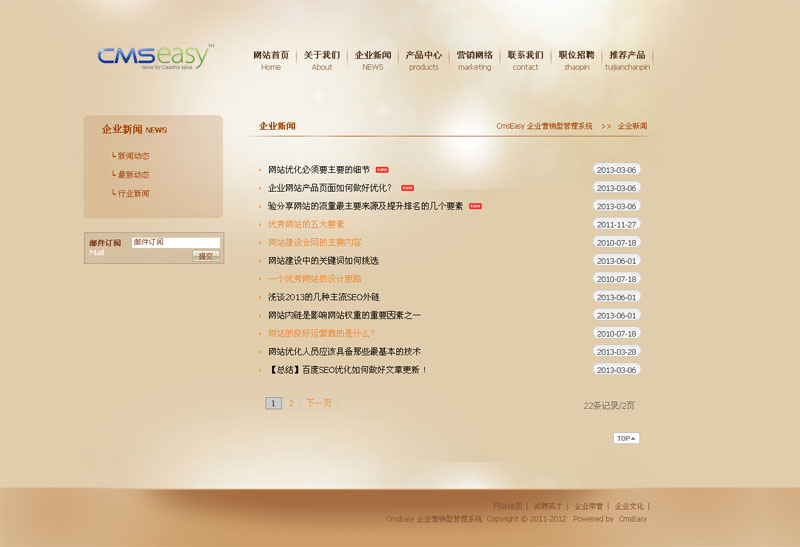Open article 优秀网站的五大要素

306,224
